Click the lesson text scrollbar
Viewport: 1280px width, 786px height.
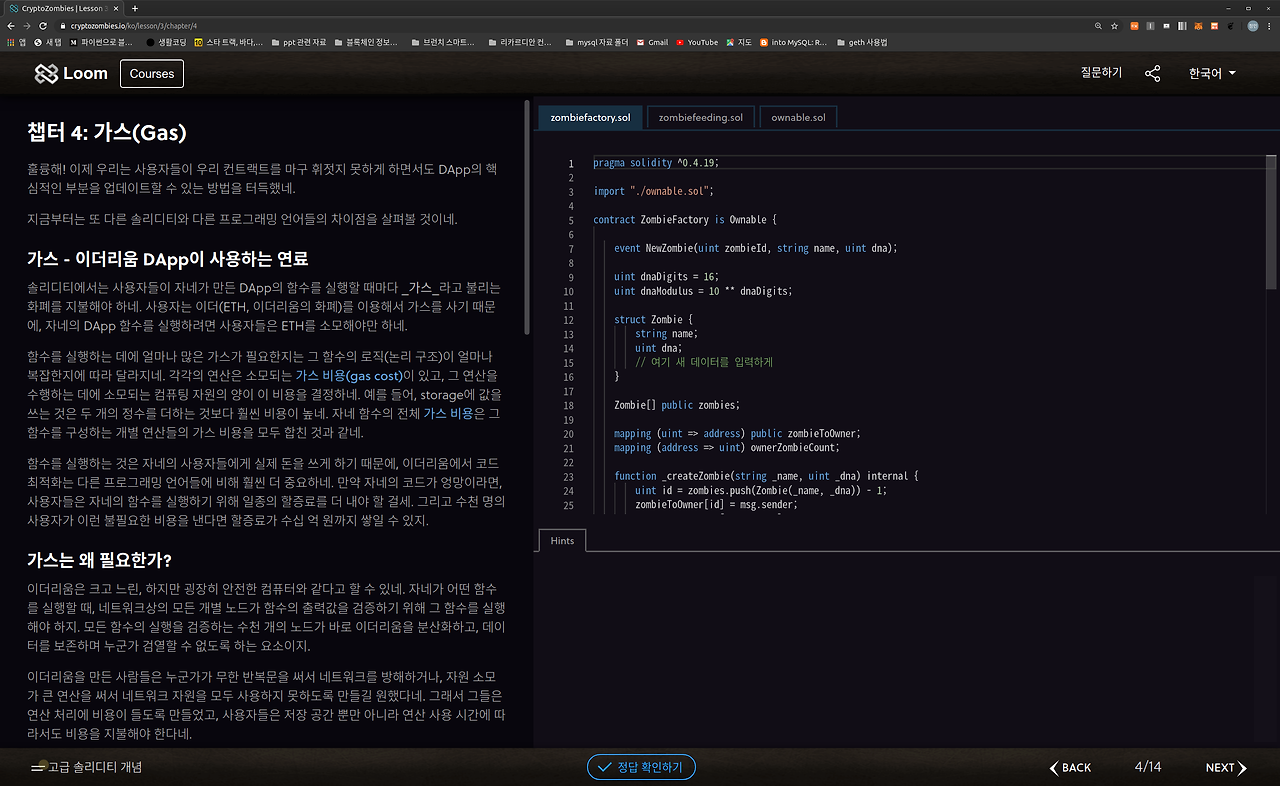(527, 216)
